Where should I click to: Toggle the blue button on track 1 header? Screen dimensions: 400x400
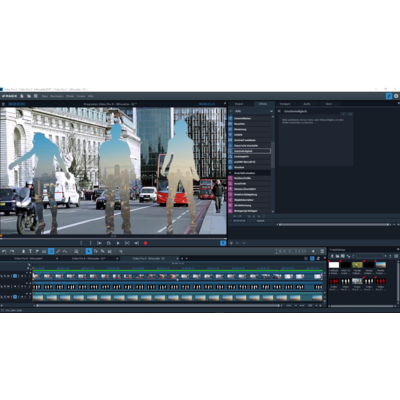(x=15, y=276)
